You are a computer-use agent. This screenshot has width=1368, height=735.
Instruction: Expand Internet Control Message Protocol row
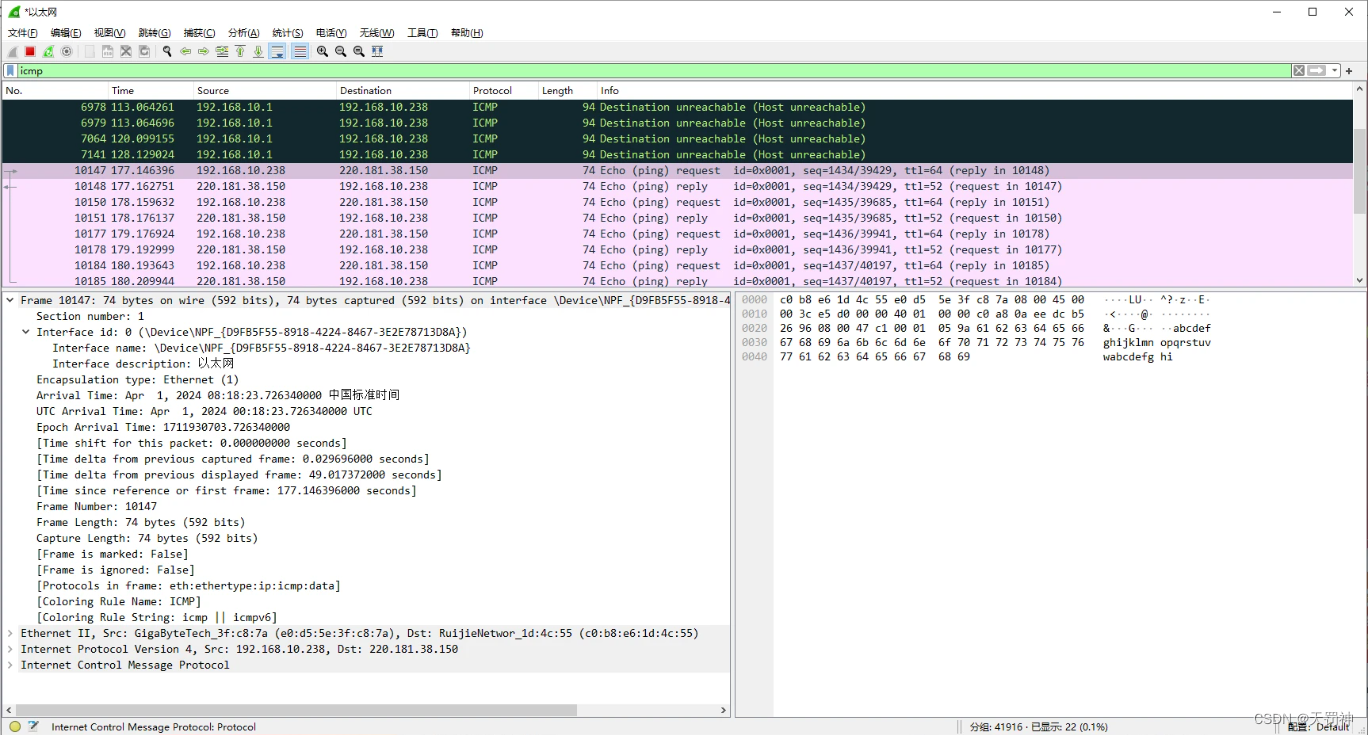tap(10, 665)
